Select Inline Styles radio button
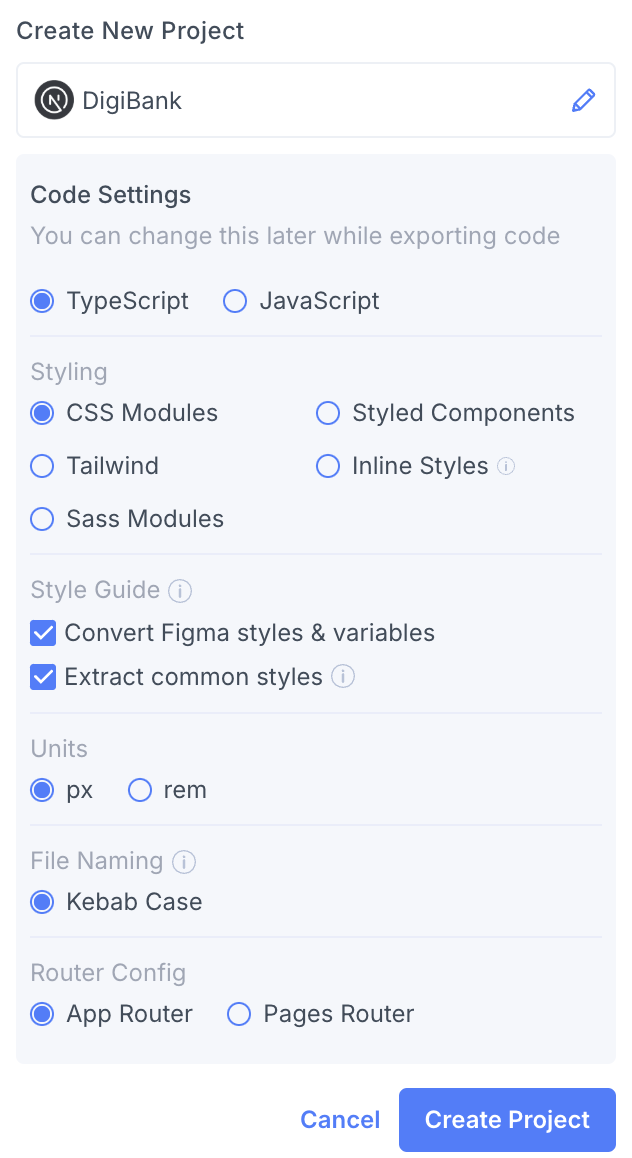Image resolution: width=632 pixels, height=1158 pixels. click(328, 466)
